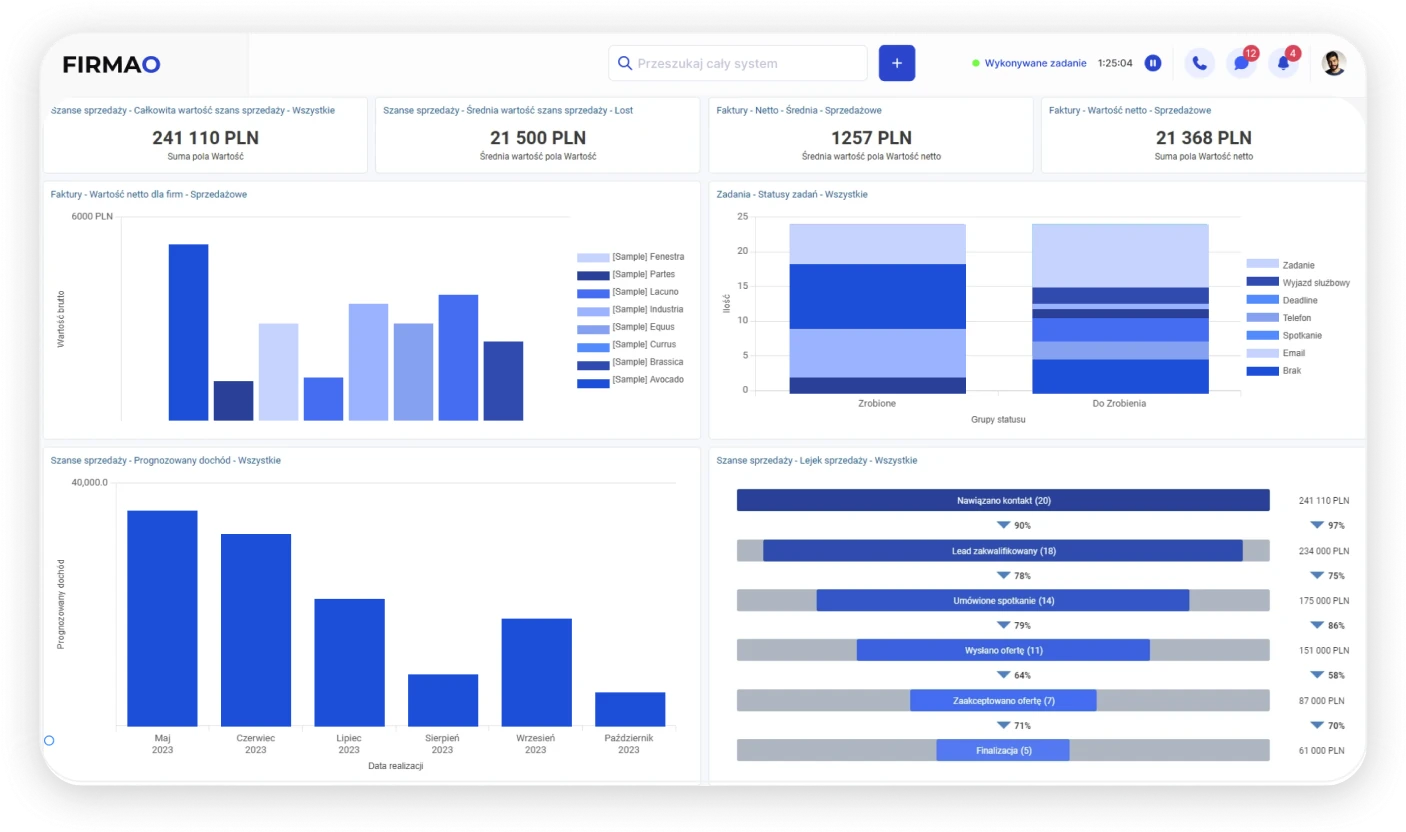
Task: Pause the running task timer
Action: (x=1153, y=63)
